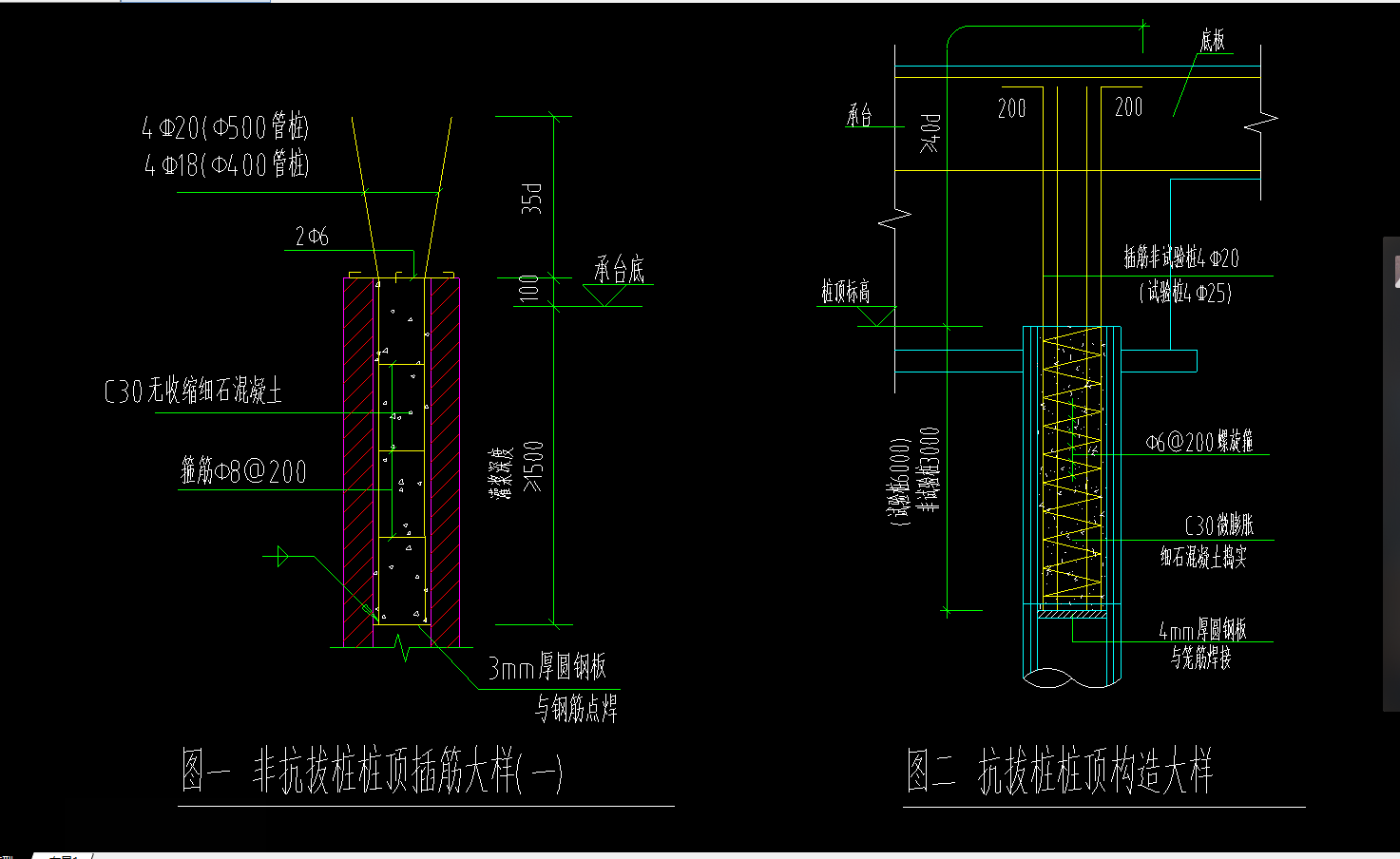This screenshot has width=1400, height=859.
Task: Pick the 2Φ6 rebar annotation
Action: [312, 237]
